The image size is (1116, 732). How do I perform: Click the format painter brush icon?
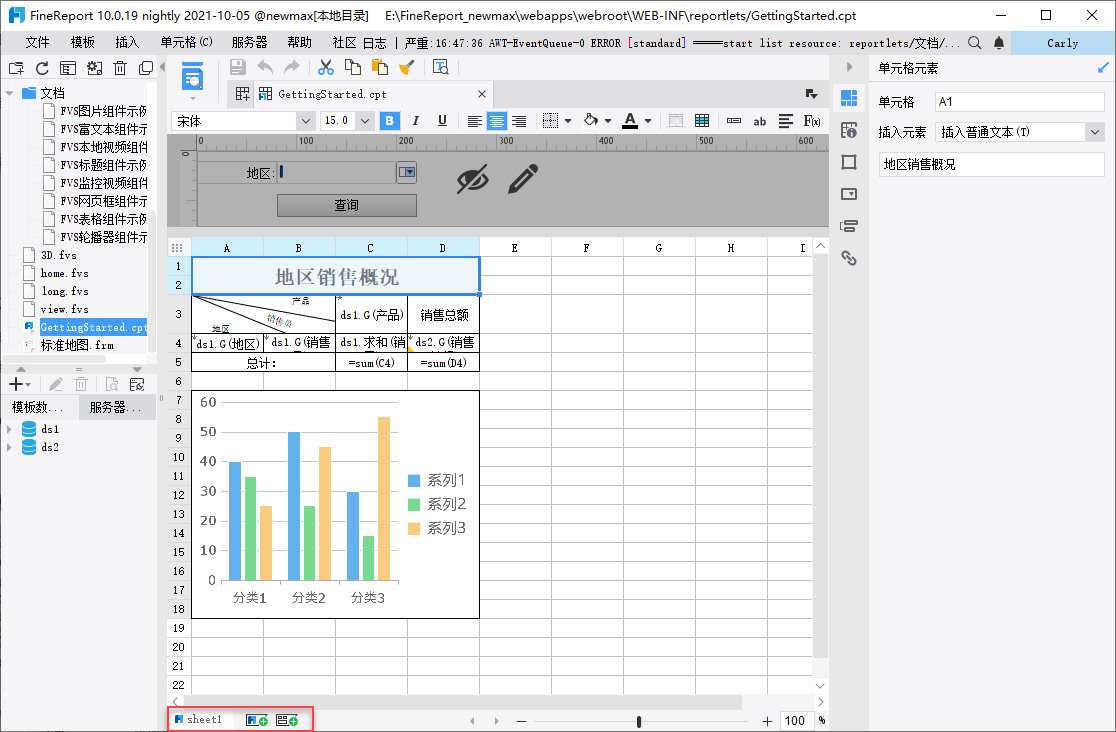coord(406,67)
